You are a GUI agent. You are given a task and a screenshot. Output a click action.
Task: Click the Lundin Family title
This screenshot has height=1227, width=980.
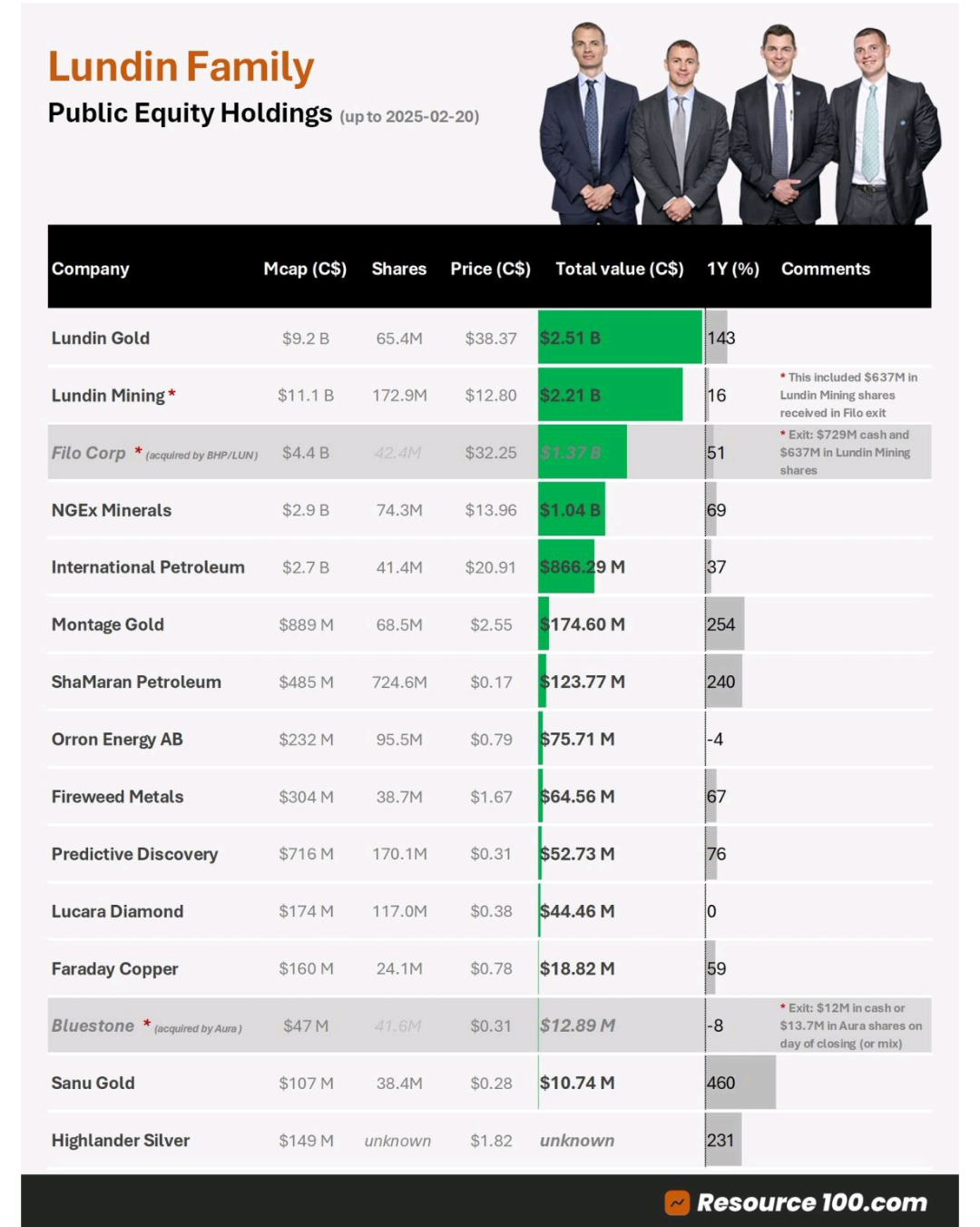181,68
